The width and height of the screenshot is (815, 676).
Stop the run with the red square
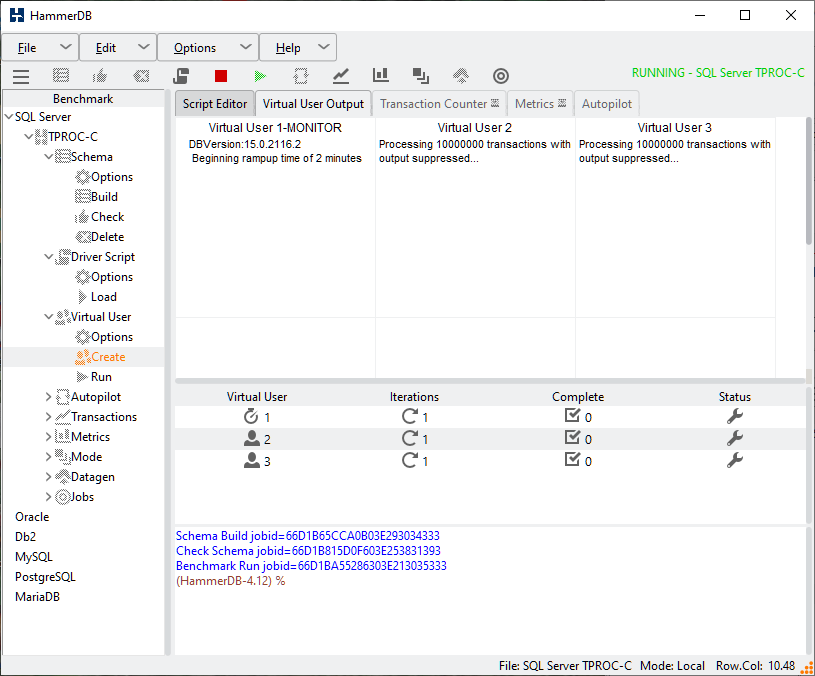[x=221, y=76]
